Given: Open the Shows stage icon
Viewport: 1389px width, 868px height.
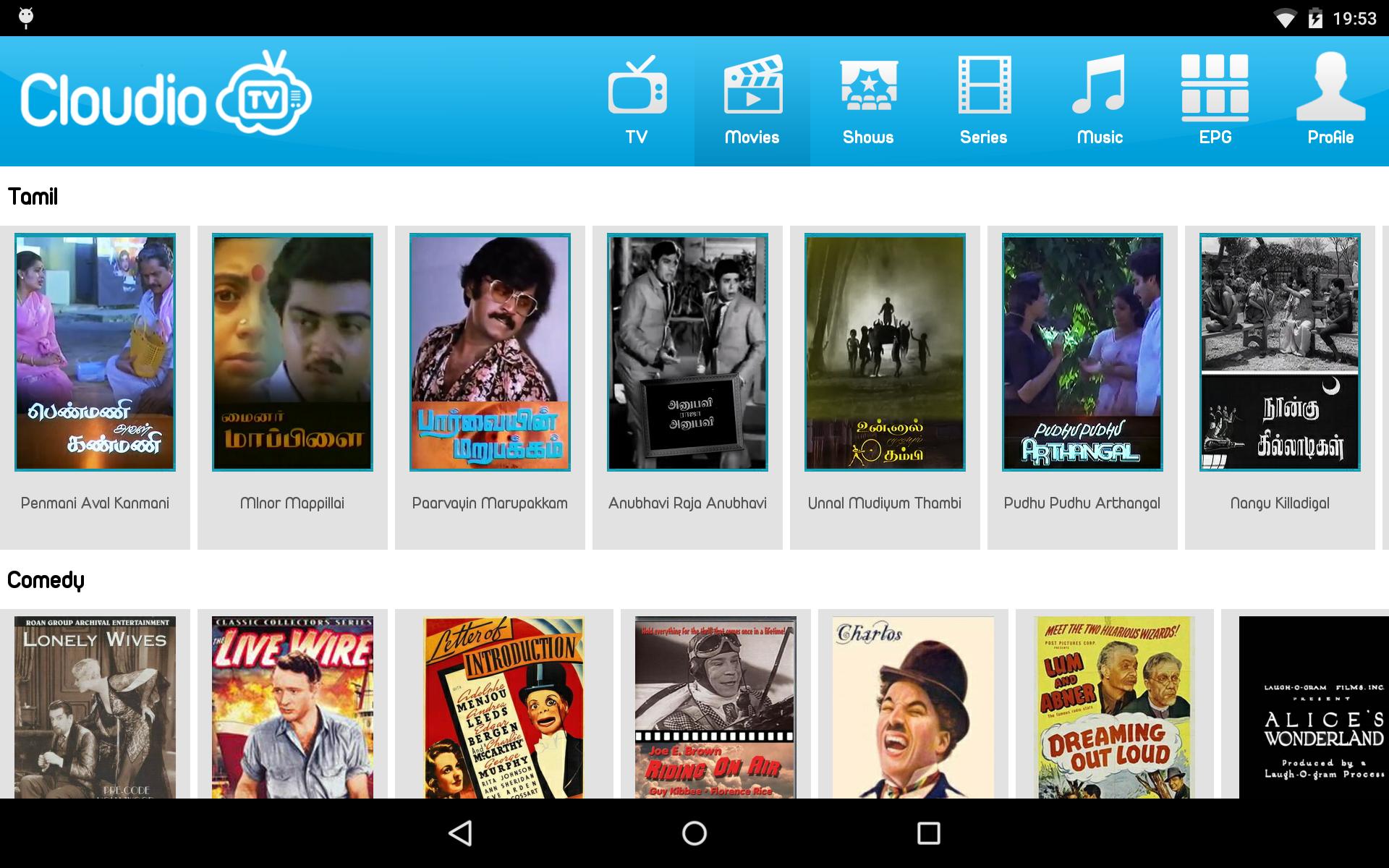Looking at the screenshot, I should (x=868, y=85).
